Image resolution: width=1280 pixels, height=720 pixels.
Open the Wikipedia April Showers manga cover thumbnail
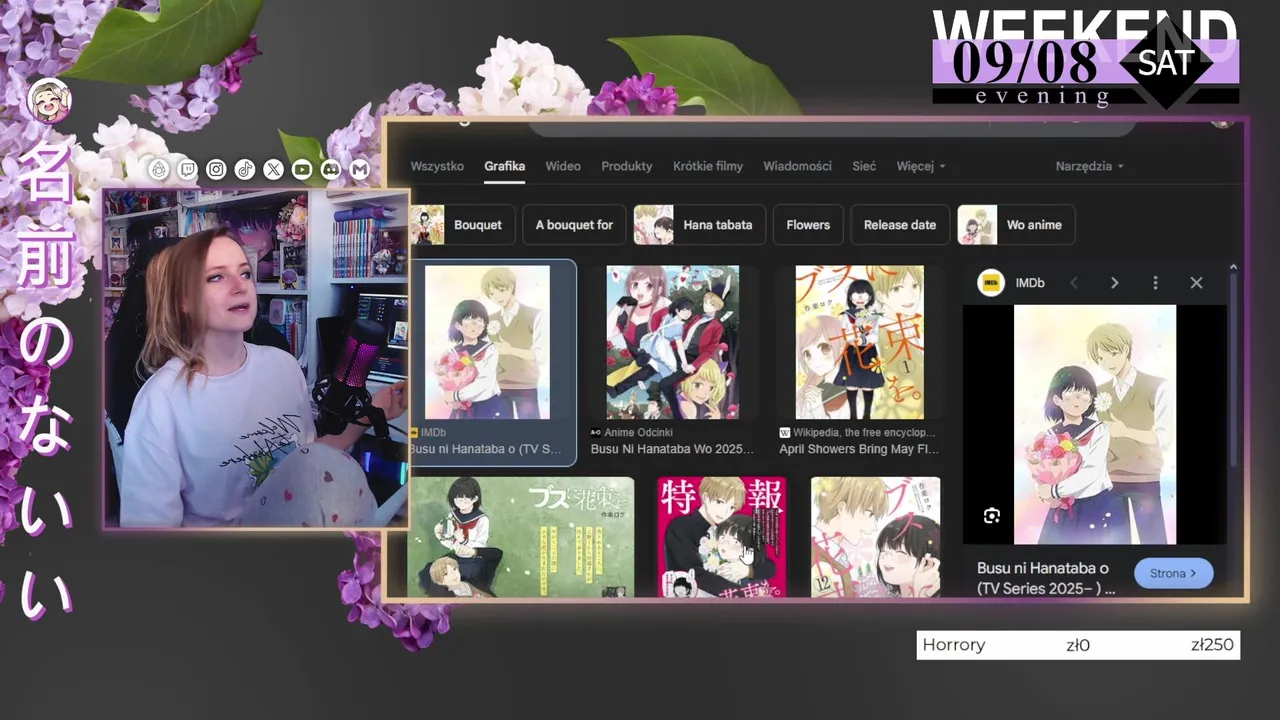(860, 342)
